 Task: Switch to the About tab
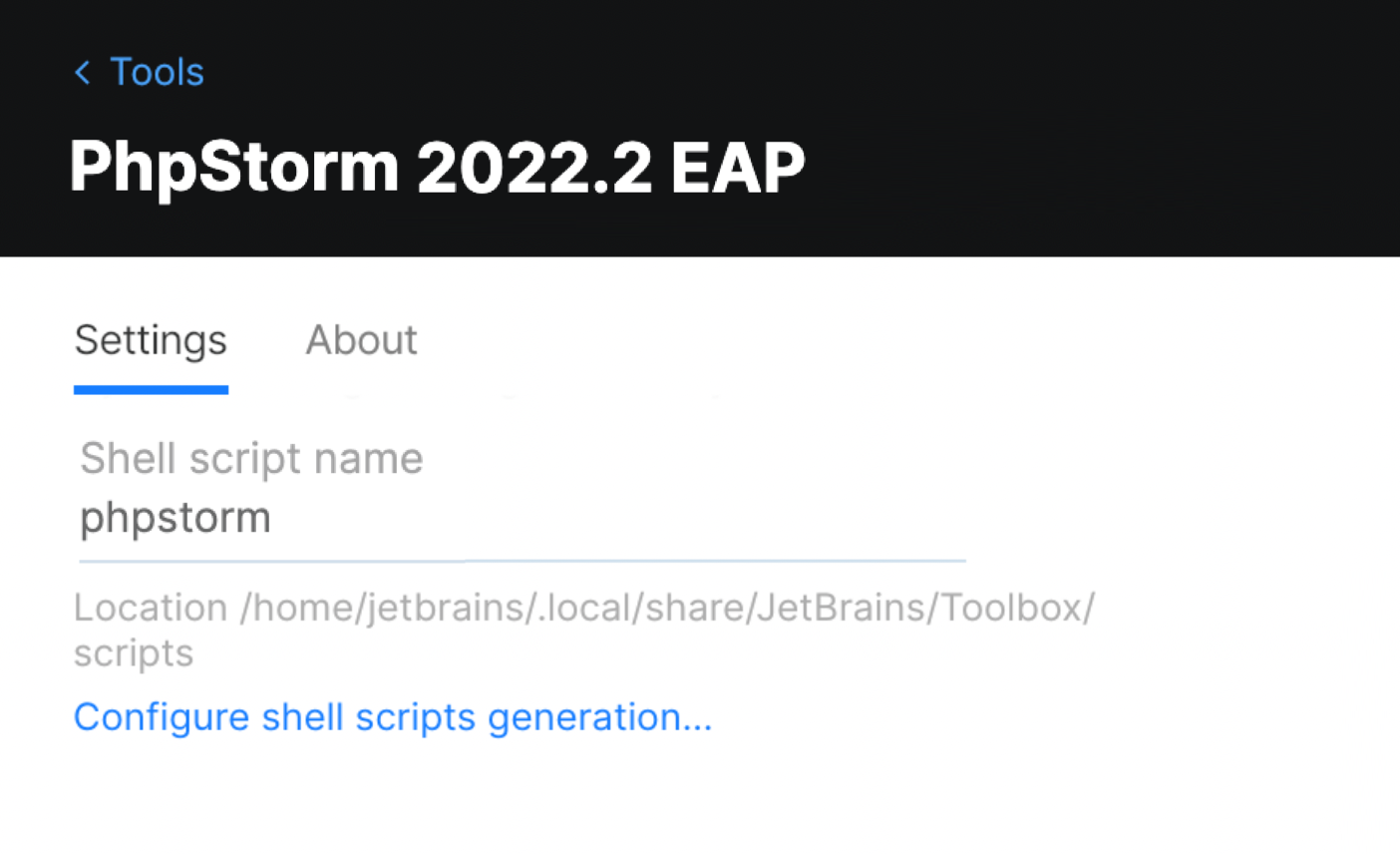[x=361, y=340]
